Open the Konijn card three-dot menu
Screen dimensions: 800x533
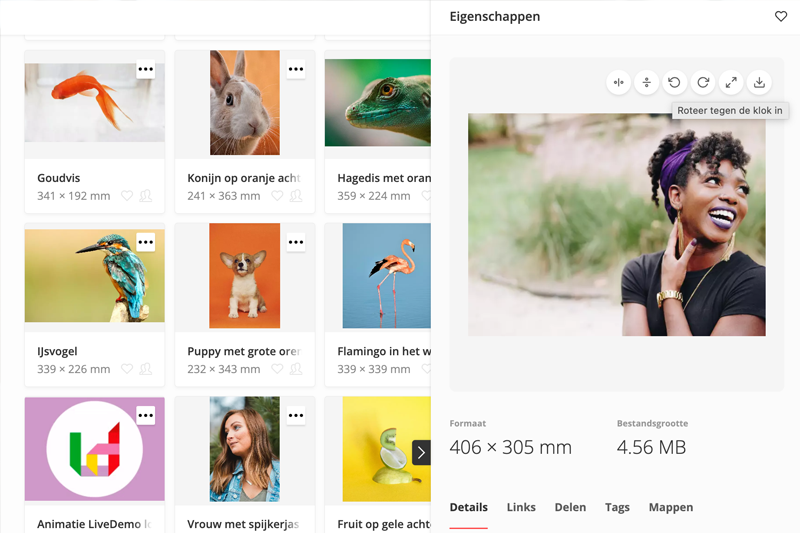(x=296, y=69)
